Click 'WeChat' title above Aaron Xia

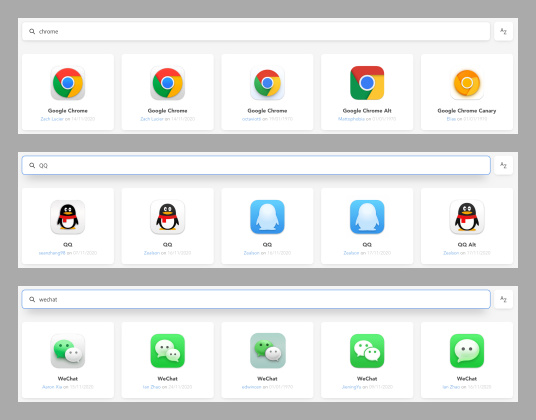[x=68, y=379]
